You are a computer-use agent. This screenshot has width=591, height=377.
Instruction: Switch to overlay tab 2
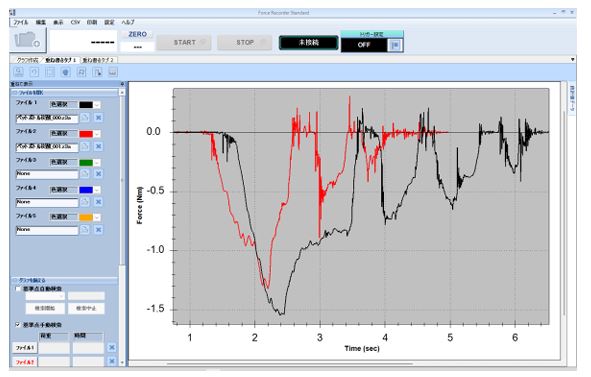[98, 60]
